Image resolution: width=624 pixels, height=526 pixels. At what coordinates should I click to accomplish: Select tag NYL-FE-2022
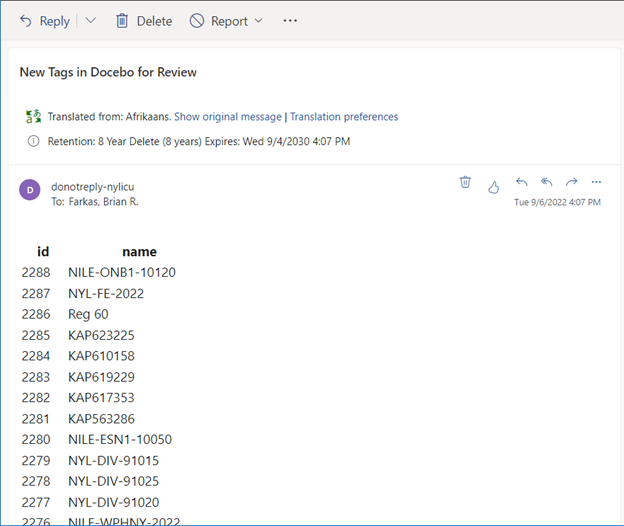point(106,294)
